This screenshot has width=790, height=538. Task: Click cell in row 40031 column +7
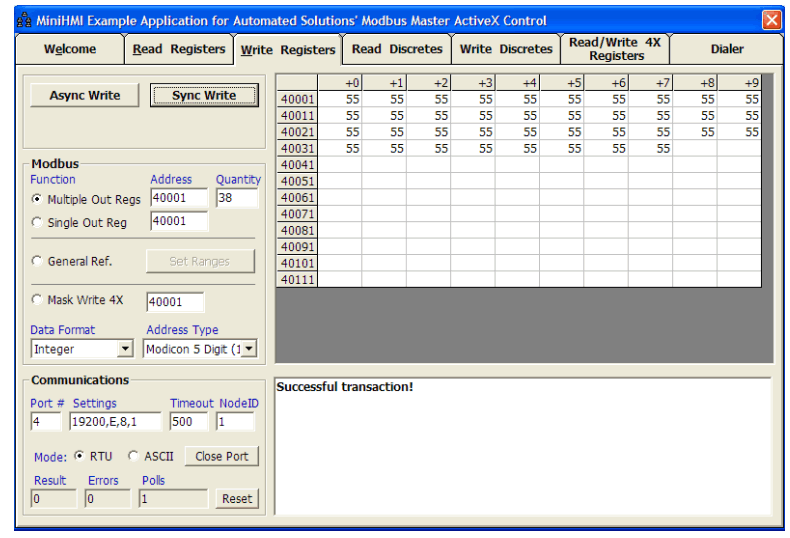(x=650, y=149)
